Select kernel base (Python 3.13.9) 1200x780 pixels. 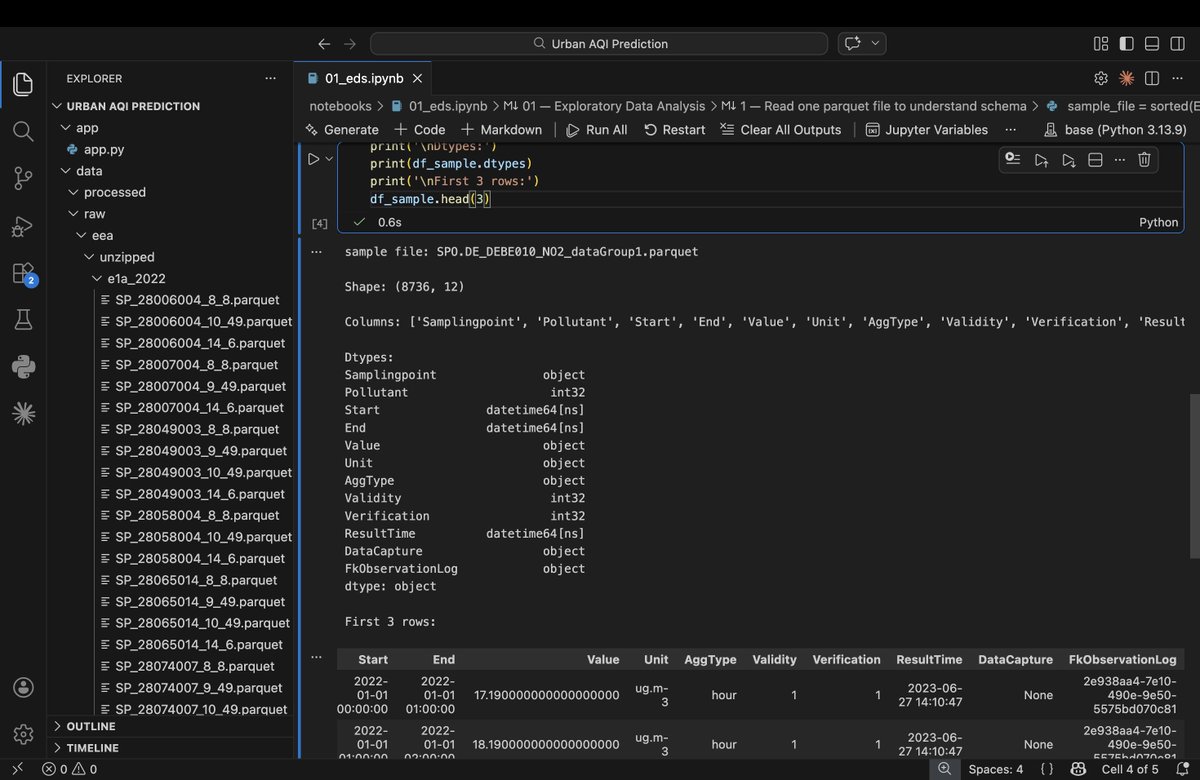pyautogui.click(x=1114, y=130)
